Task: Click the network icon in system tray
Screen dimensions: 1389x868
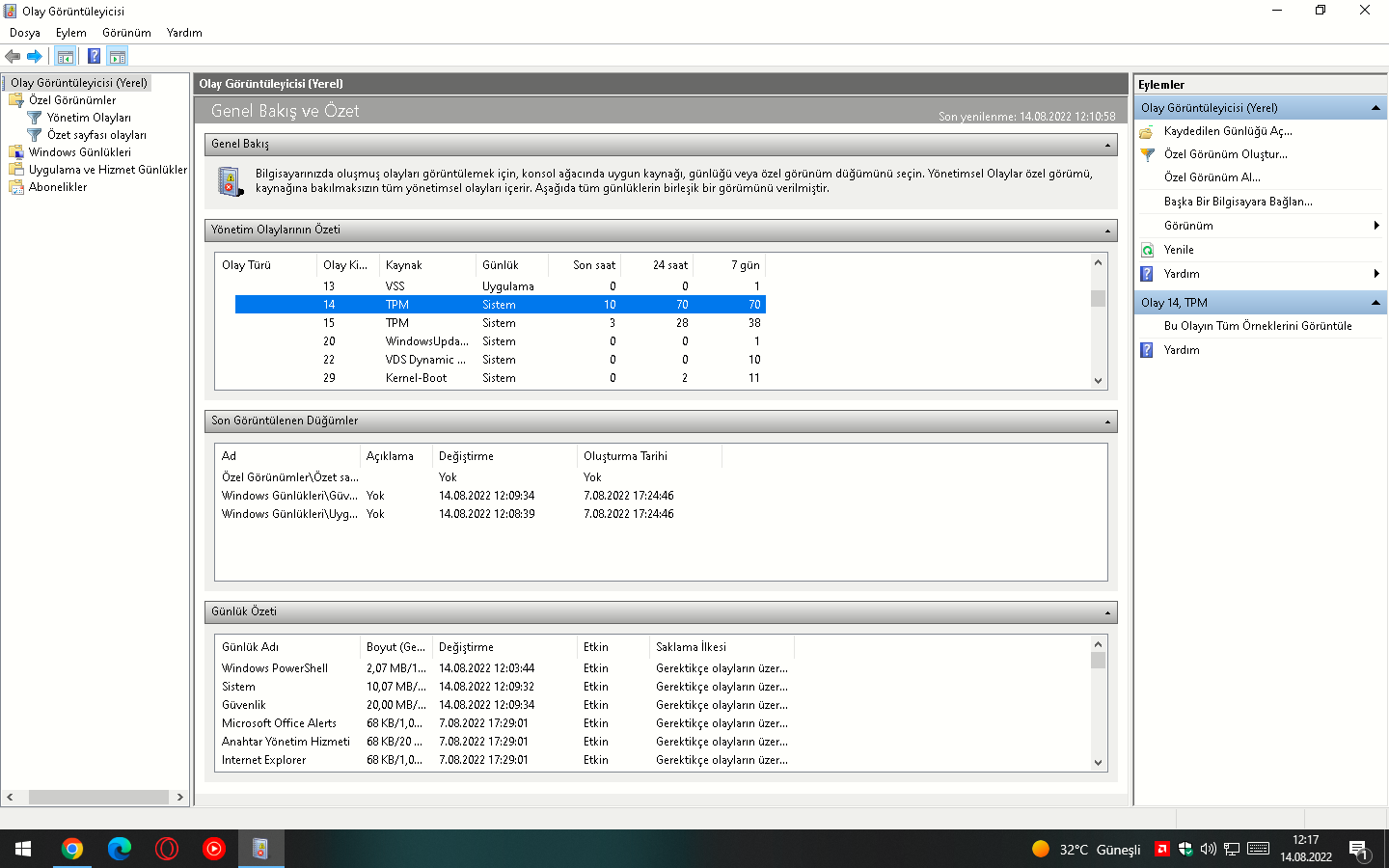Action: pos(1232,849)
